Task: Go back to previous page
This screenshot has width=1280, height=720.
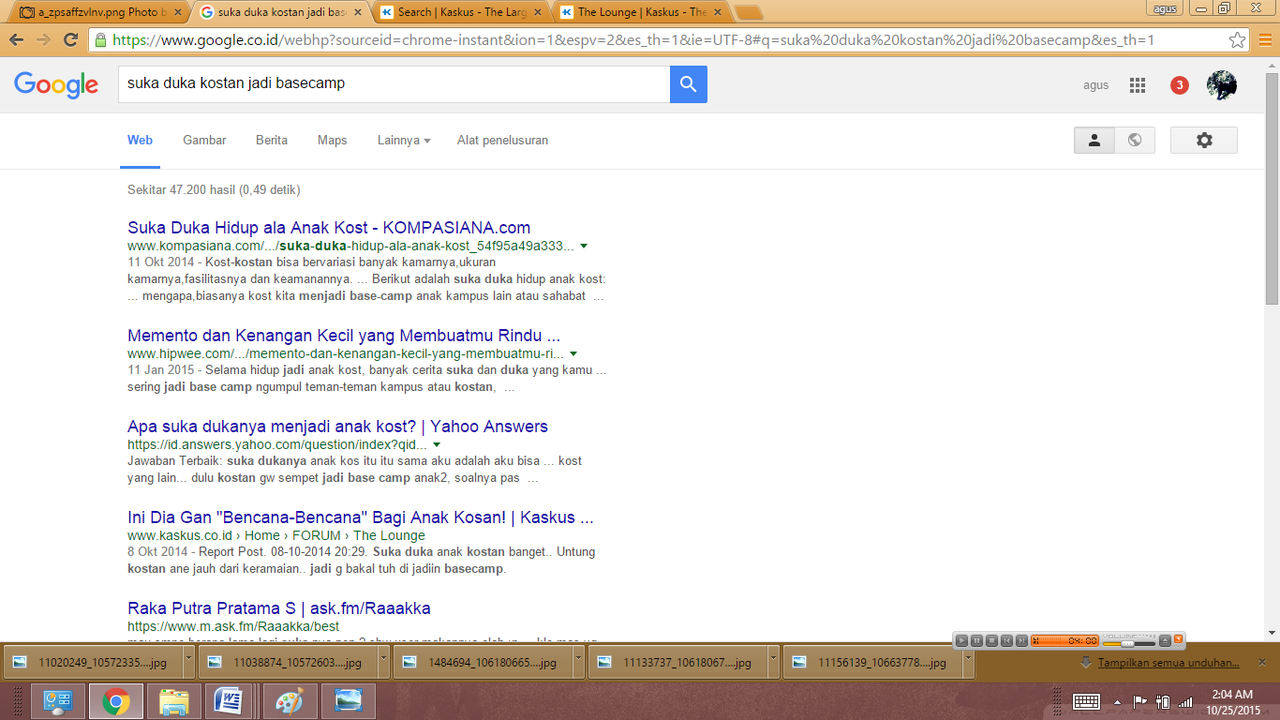Action: pyautogui.click(x=16, y=40)
